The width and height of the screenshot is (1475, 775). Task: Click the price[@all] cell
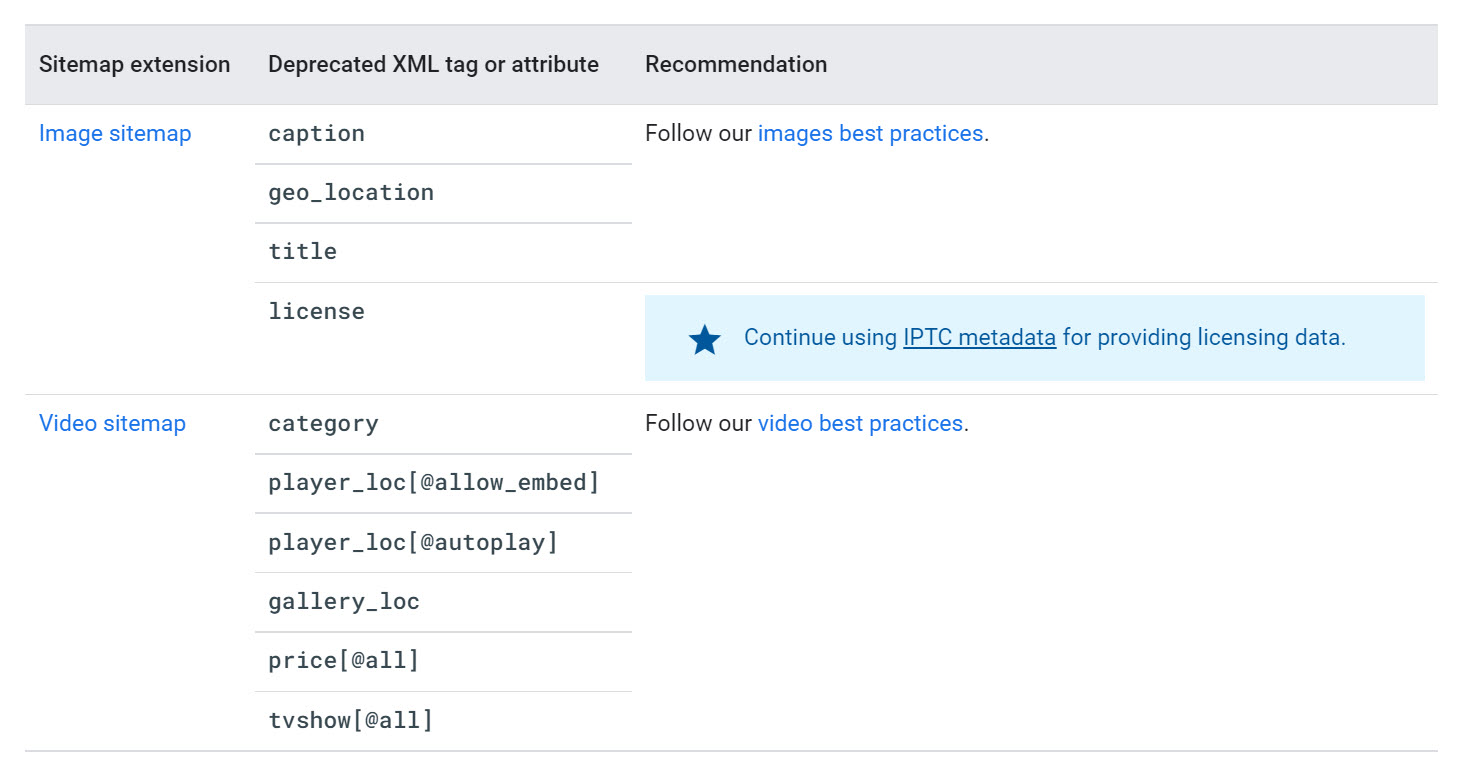pyautogui.click(x=344, y=661)
